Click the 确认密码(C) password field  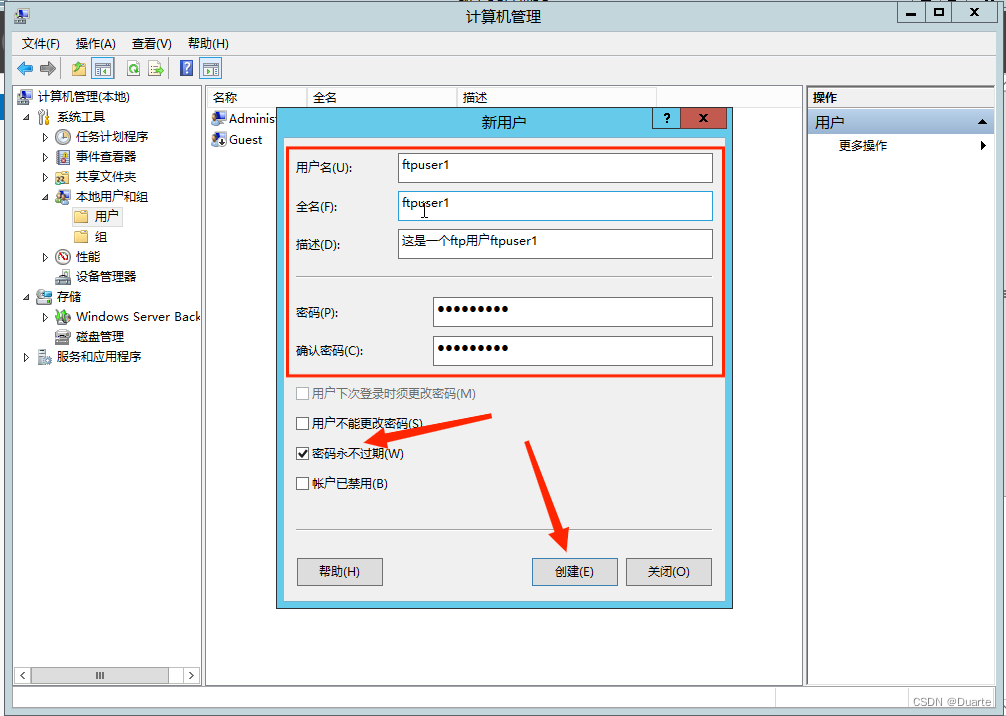572,351
